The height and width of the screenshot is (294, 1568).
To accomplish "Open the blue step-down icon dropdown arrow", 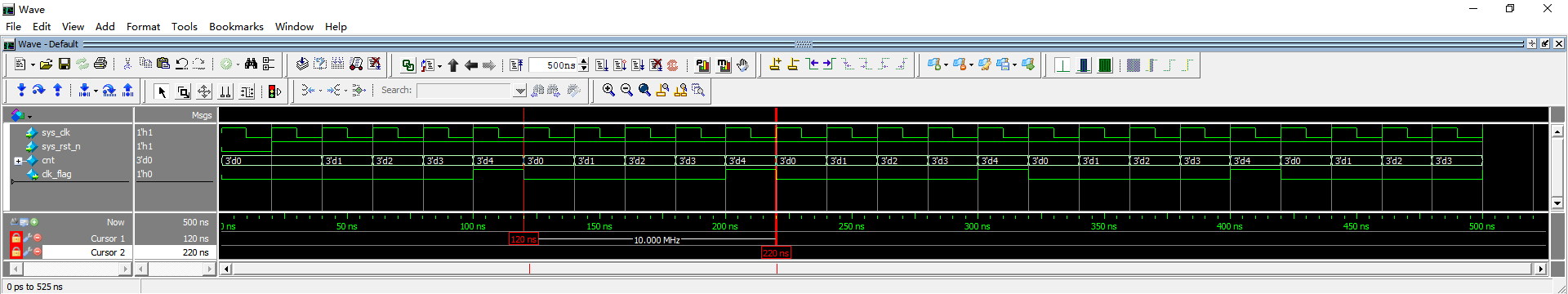I will 96,91.
